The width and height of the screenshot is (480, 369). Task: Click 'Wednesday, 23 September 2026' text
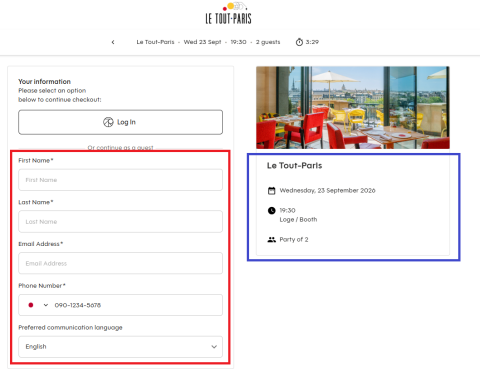(327, 191)
